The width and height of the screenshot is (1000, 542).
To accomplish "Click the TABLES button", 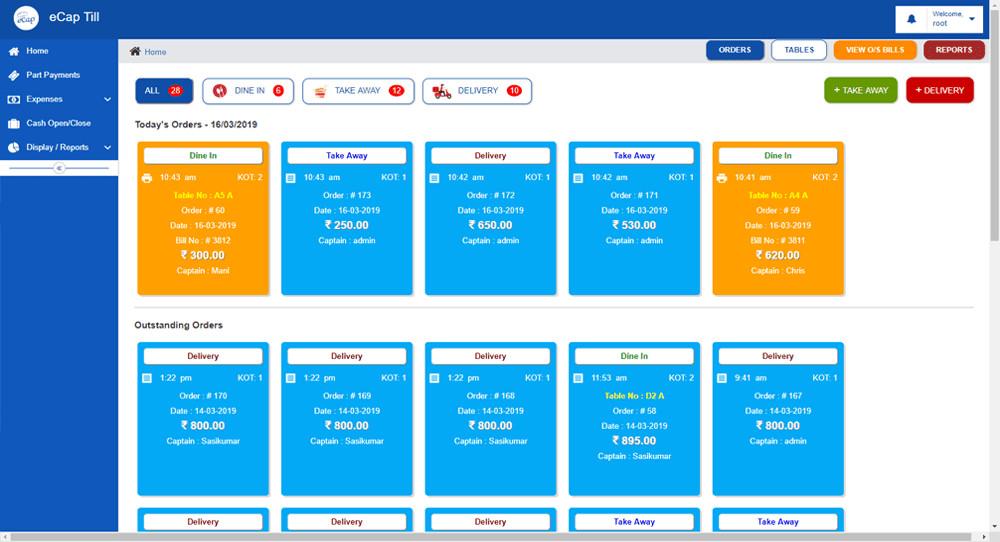I will 798,50.
